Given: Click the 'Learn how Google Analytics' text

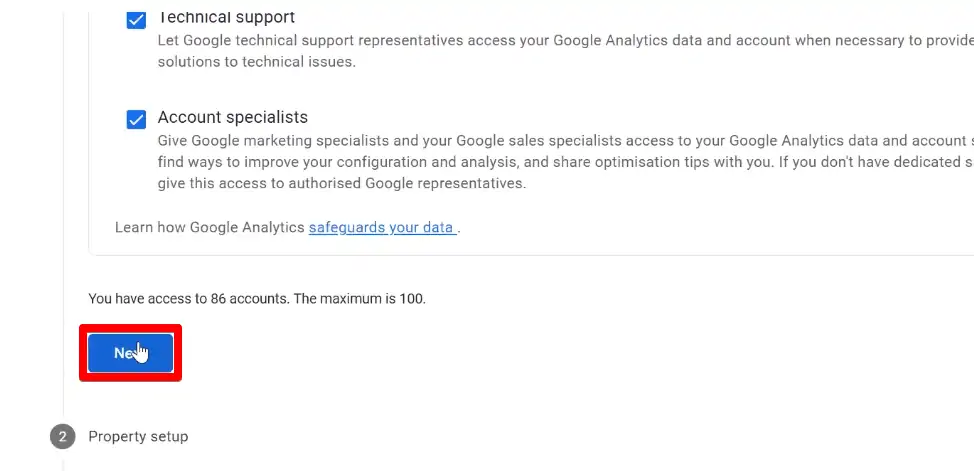Looking at the screenshot, I should 210,227.
